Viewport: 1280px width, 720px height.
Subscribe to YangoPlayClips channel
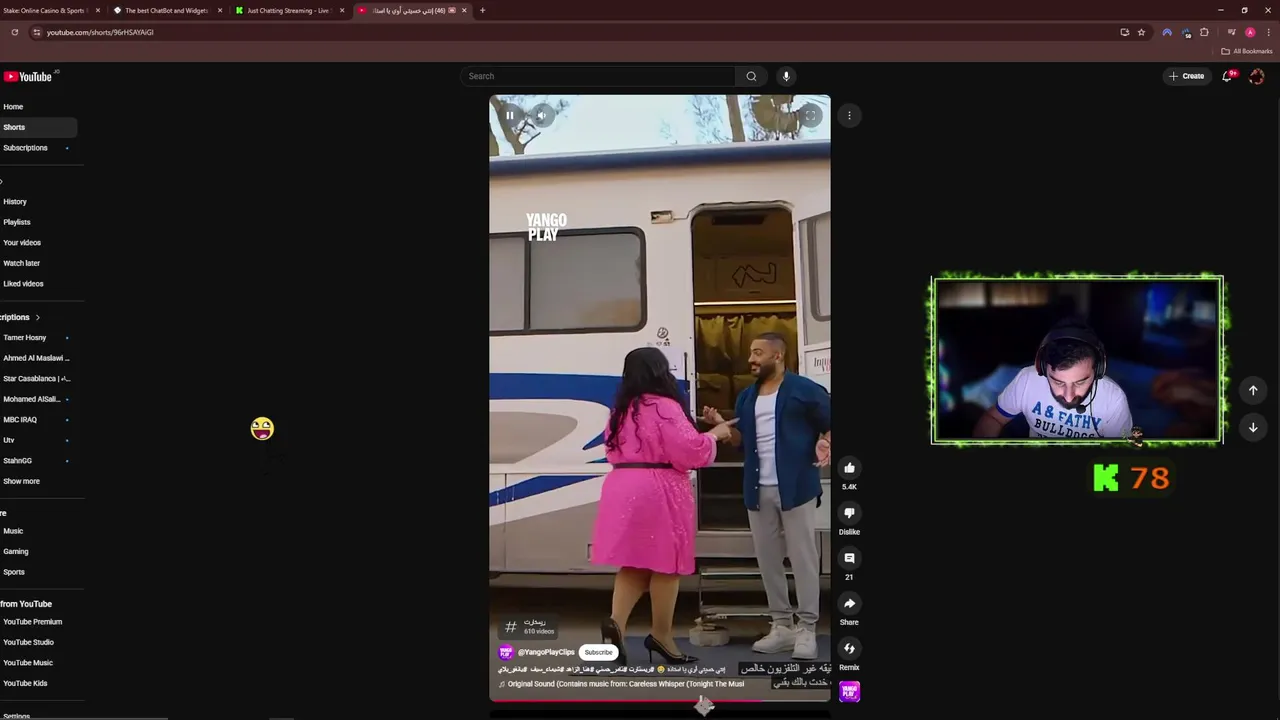click(598, 652)
